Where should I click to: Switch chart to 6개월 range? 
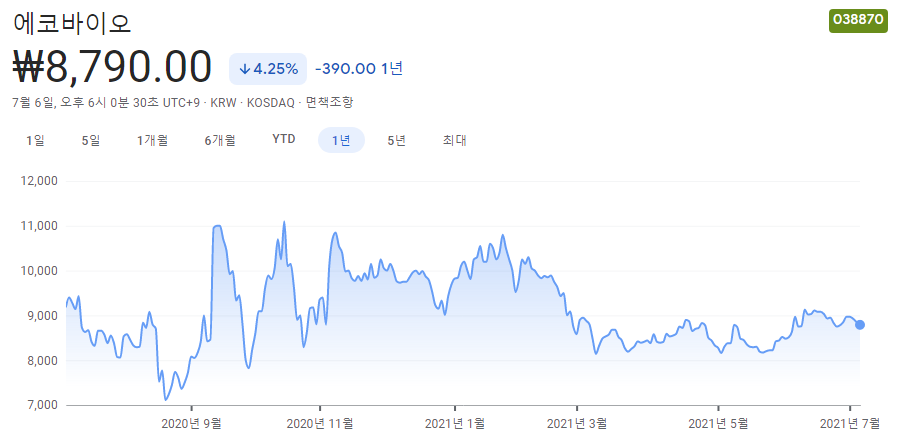pyautogui.click(x=220, y=140)
